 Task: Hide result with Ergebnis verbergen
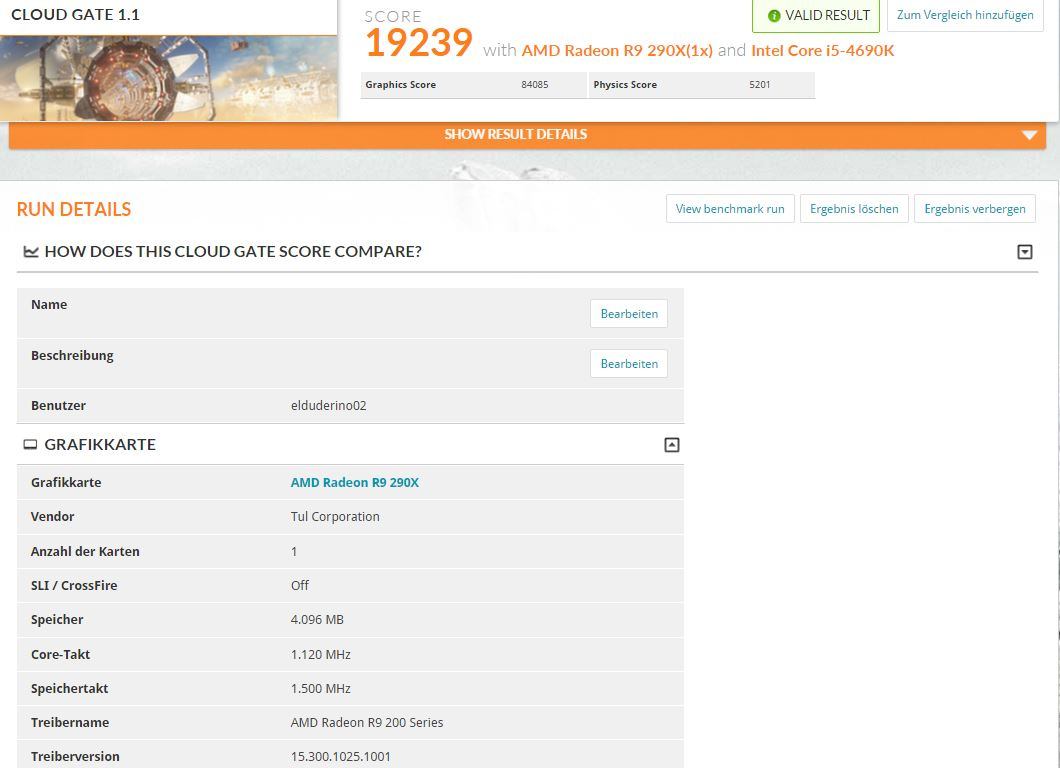pyautogui.click(x=975, y=208)
